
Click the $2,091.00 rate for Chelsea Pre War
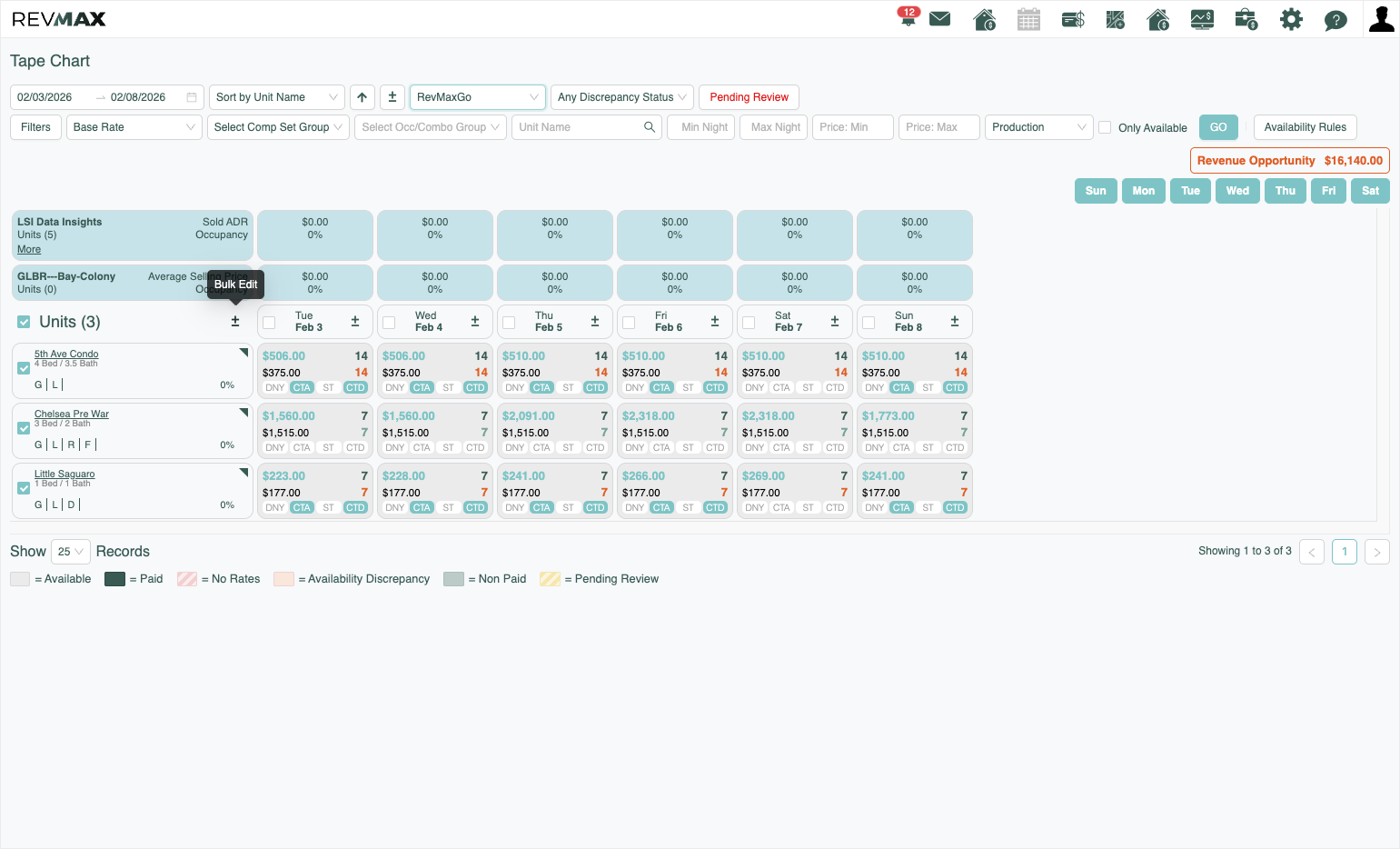[529, 416]
